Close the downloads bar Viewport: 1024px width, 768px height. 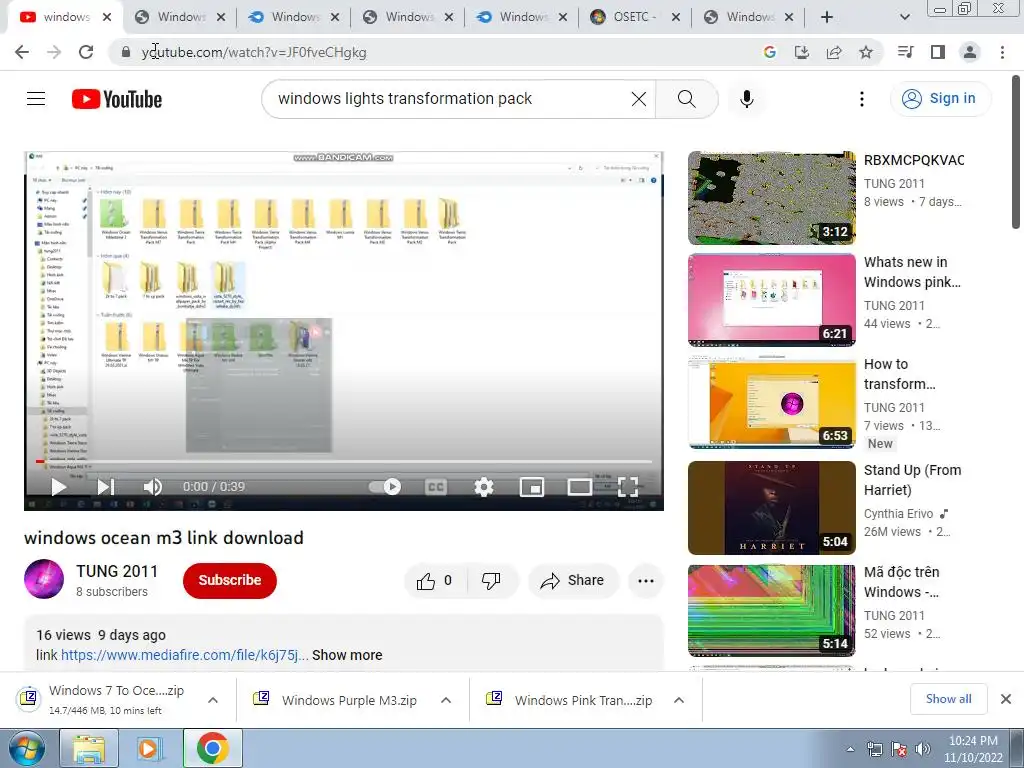pos(1006,699)
